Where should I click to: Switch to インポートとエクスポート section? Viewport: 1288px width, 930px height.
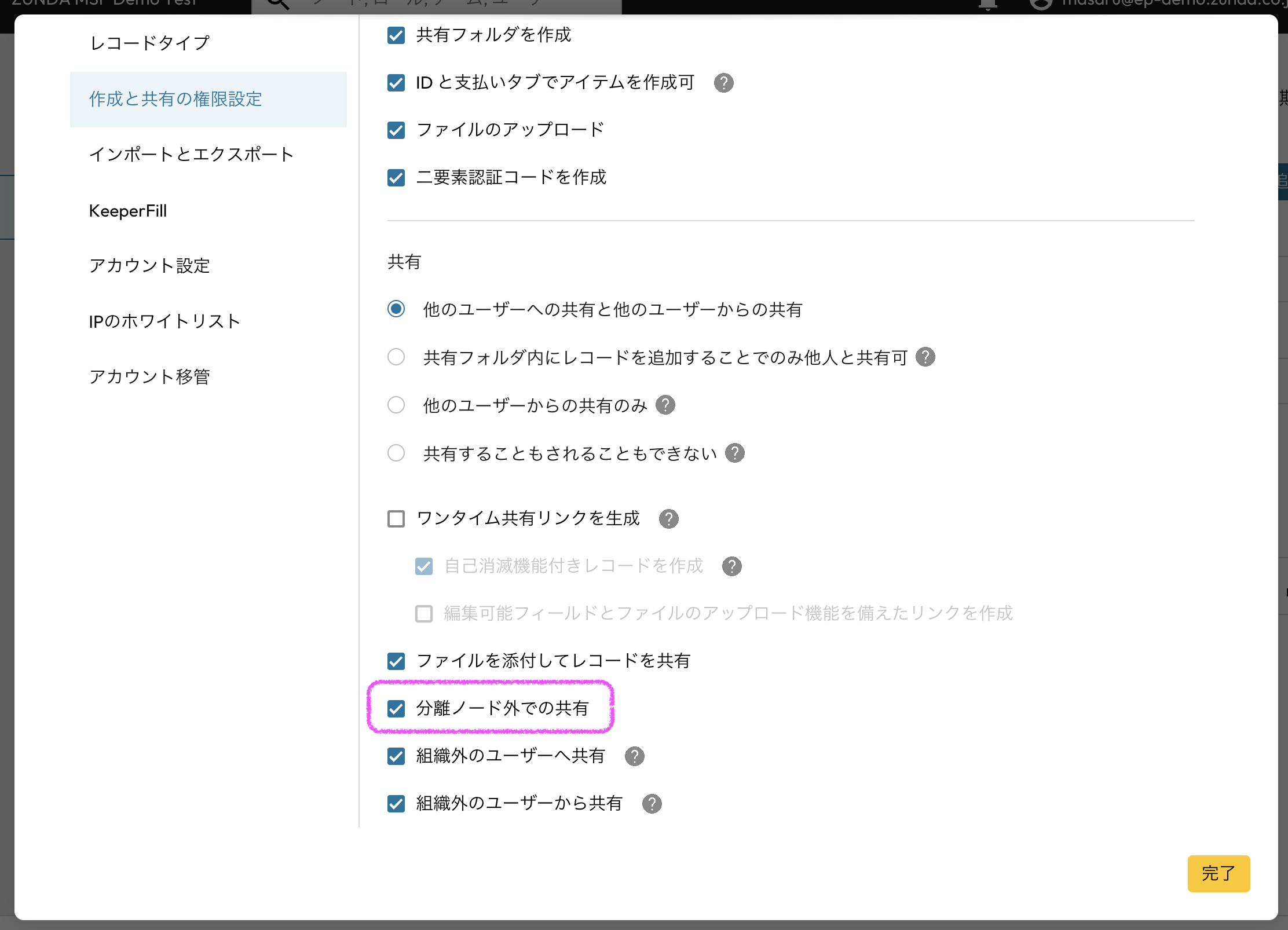click(191, 155)
